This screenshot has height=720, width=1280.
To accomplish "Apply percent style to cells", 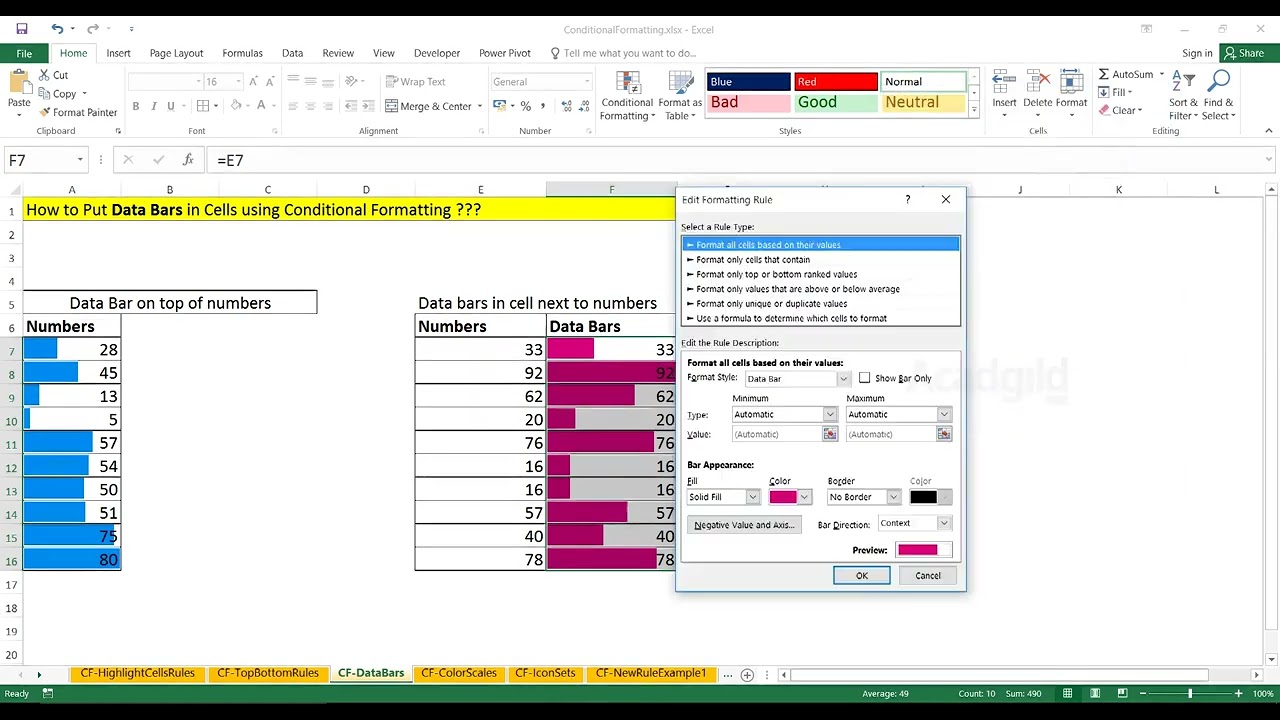I will pyautogui.click(x=526, y=106).
